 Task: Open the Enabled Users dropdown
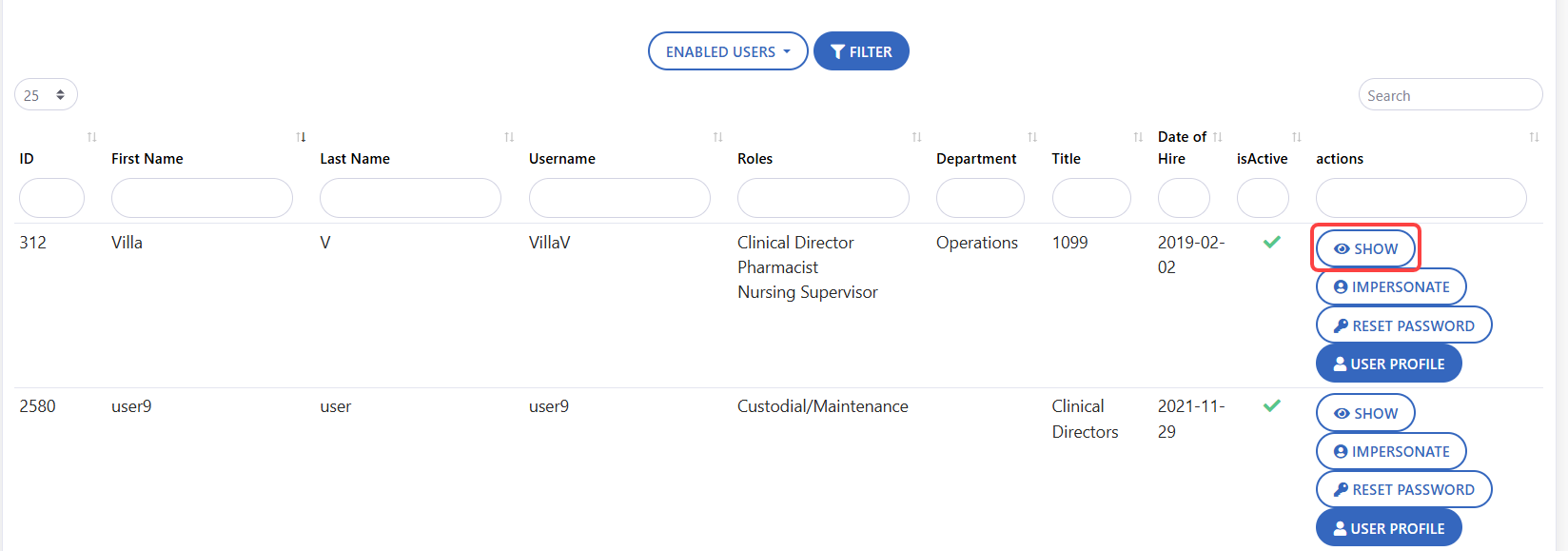coord(728,51)
